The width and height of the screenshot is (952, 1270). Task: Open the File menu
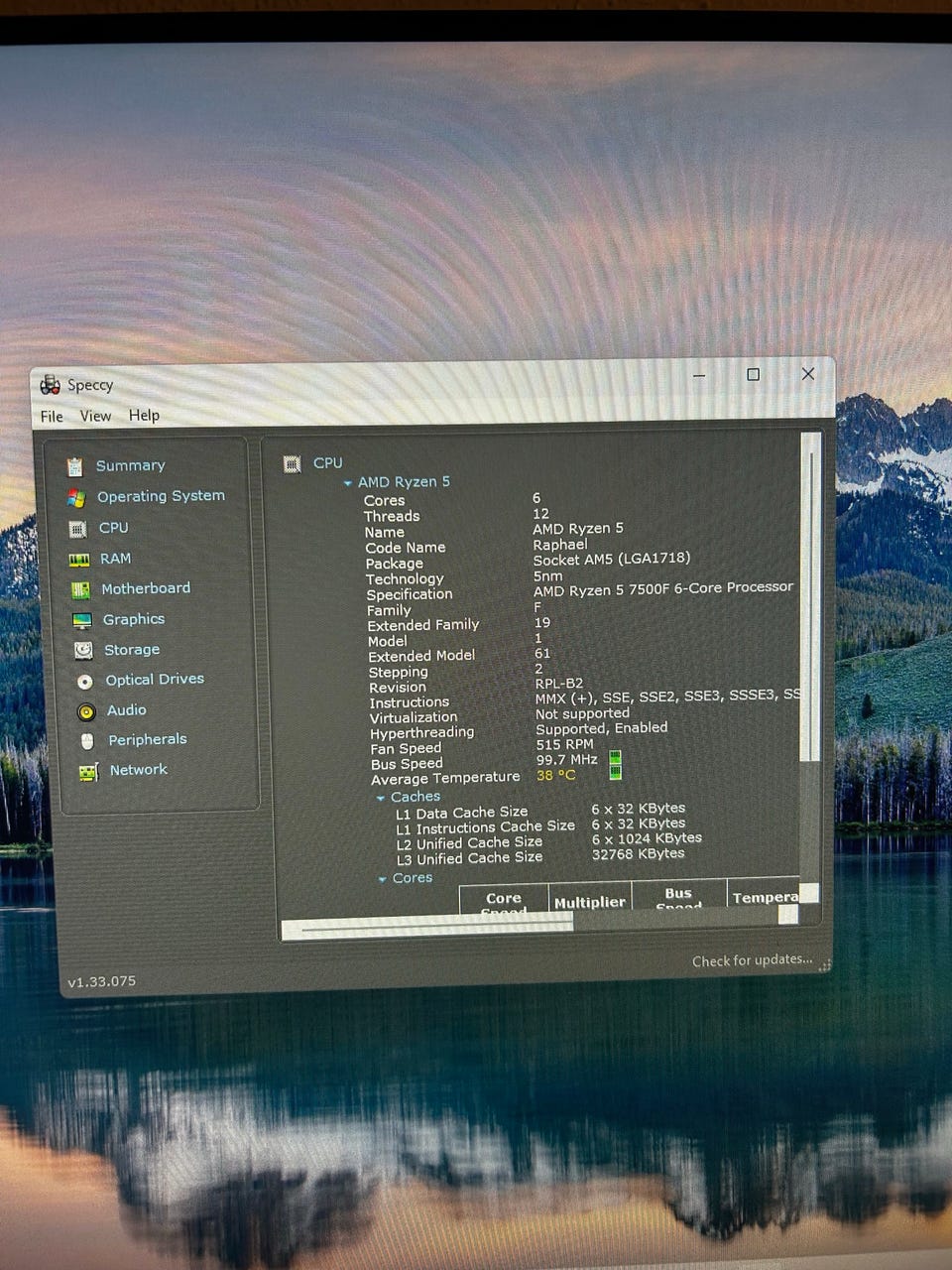[x=52, y=417]
